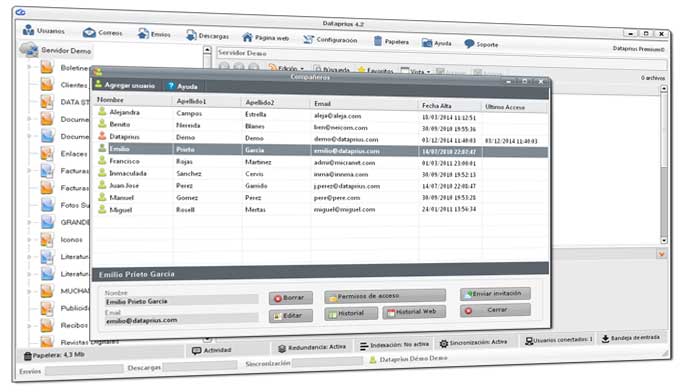Viewport: 680px width, 392px height.
Task: Click the Favoritos star icon
Action: point(361,70)
